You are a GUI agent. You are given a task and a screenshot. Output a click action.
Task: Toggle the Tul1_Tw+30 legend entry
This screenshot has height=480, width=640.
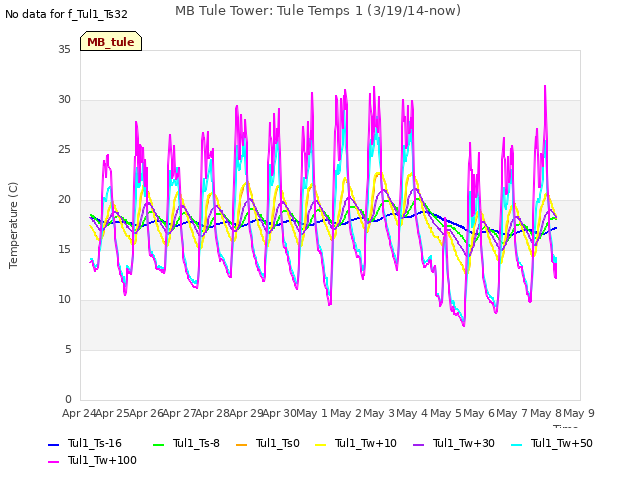click(454, 443)
